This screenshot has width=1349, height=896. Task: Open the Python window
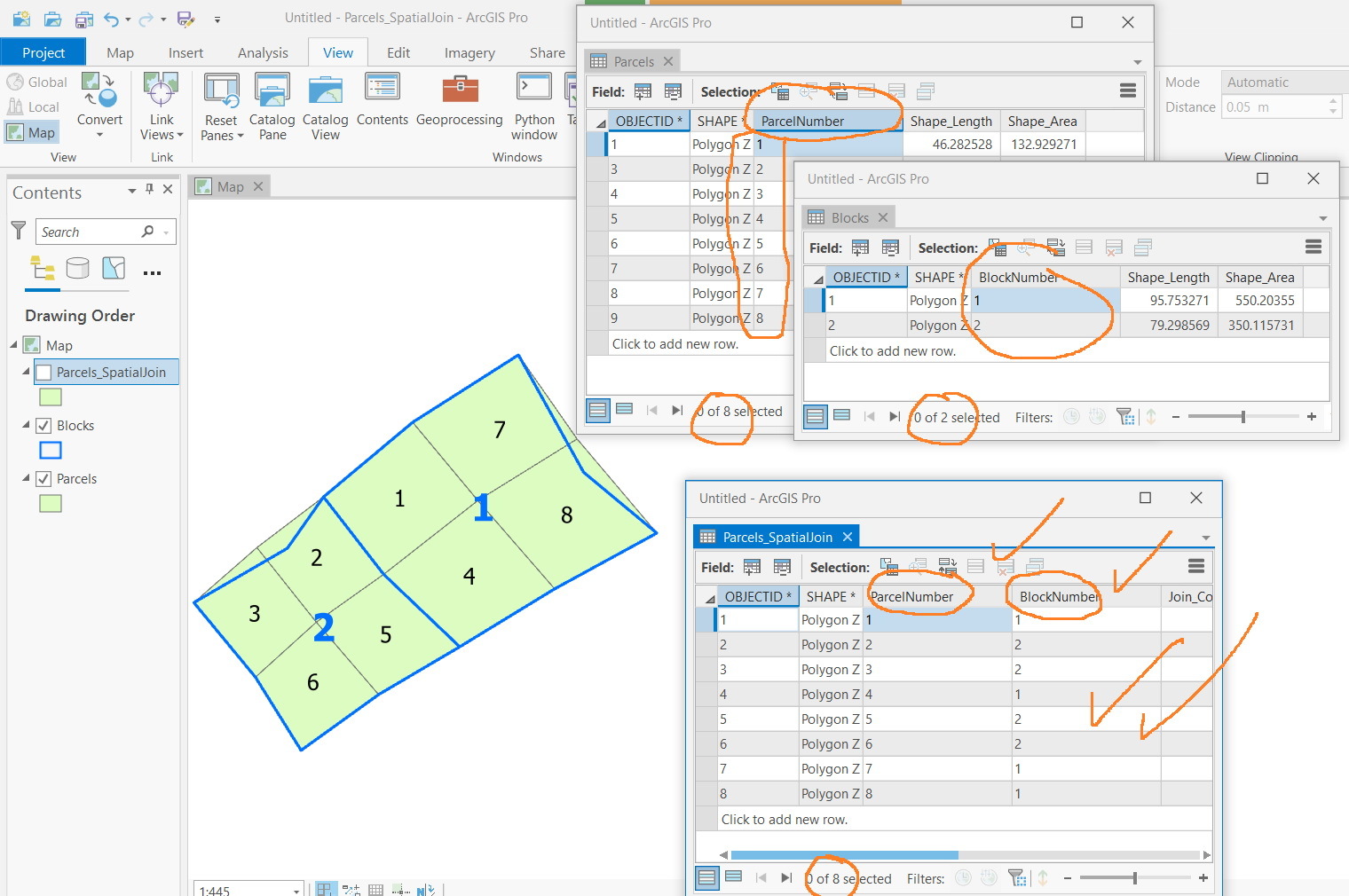(534, 107)
